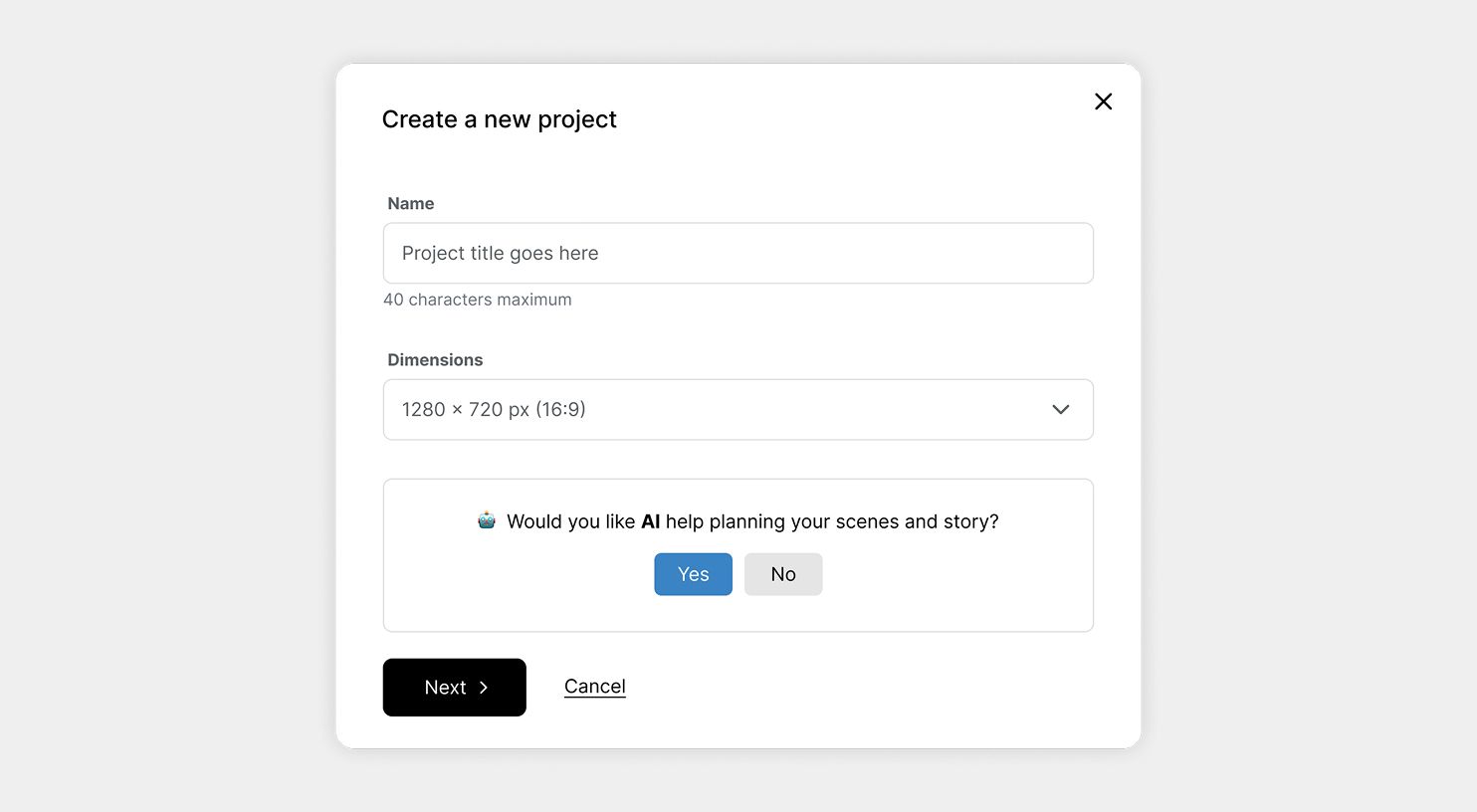Click the chevron on the Dimensions selector
This screenshot has height=812, width=1477.
[x=1060, y=409]
